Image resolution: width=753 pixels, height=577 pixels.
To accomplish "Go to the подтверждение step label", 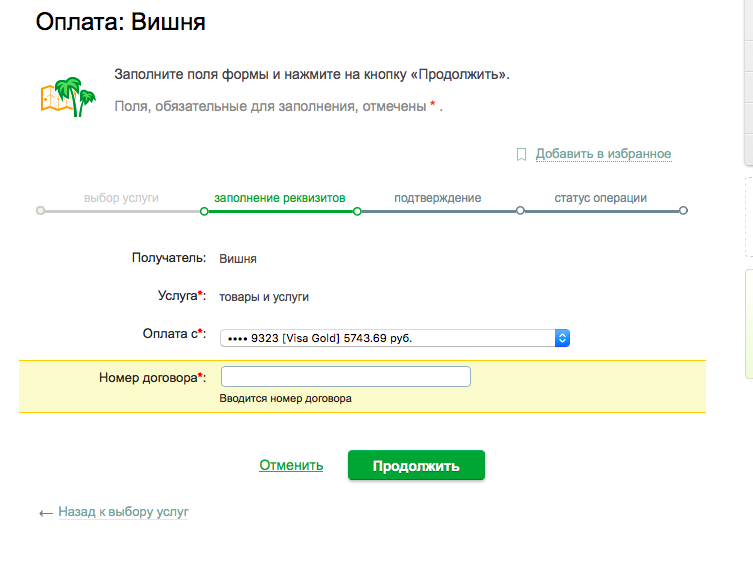I will [x=437, y=198].
